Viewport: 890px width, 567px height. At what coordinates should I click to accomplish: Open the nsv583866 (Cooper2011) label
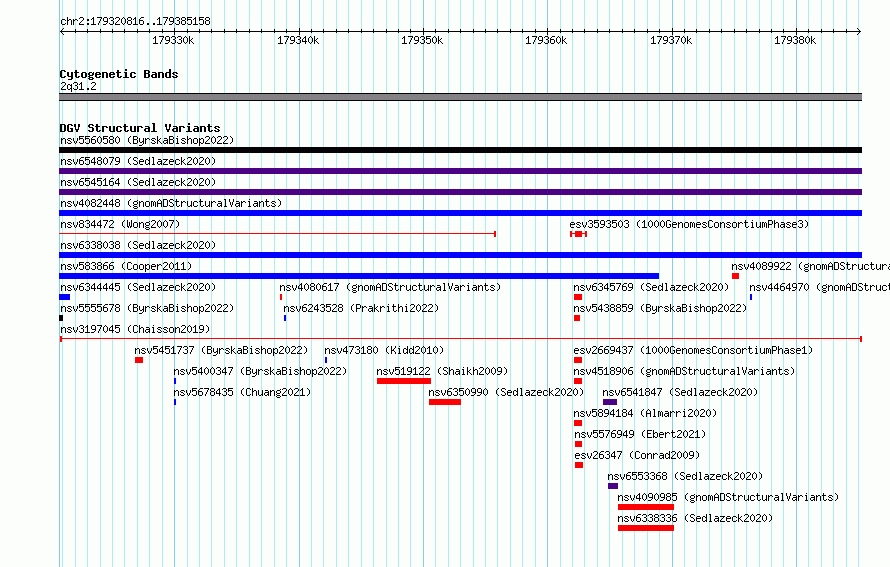pos(126,266)
